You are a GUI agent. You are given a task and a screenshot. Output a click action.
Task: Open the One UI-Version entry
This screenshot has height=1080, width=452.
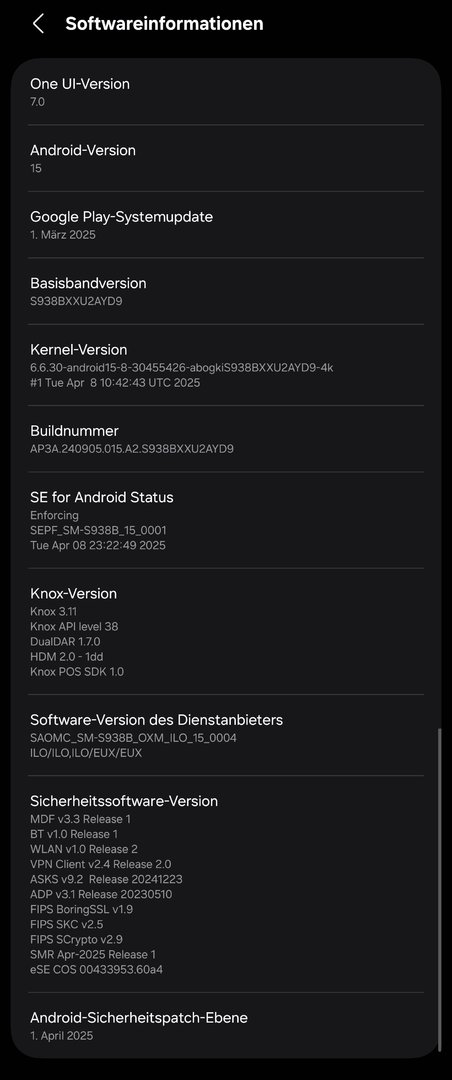[x=226, y=92]
